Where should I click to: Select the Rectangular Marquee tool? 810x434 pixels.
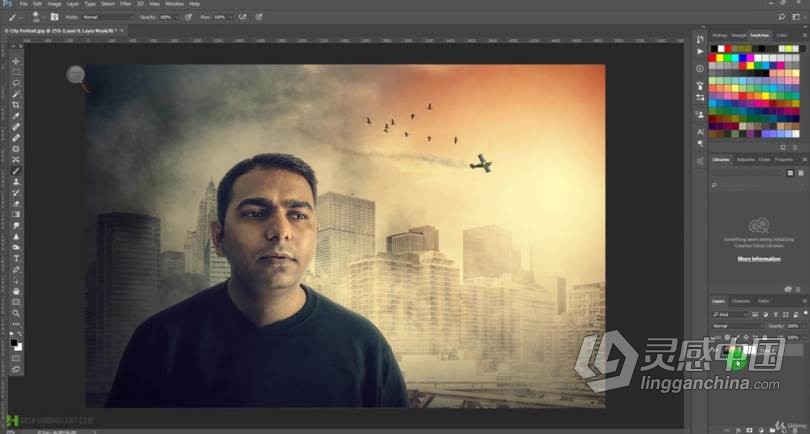(16, 72)
